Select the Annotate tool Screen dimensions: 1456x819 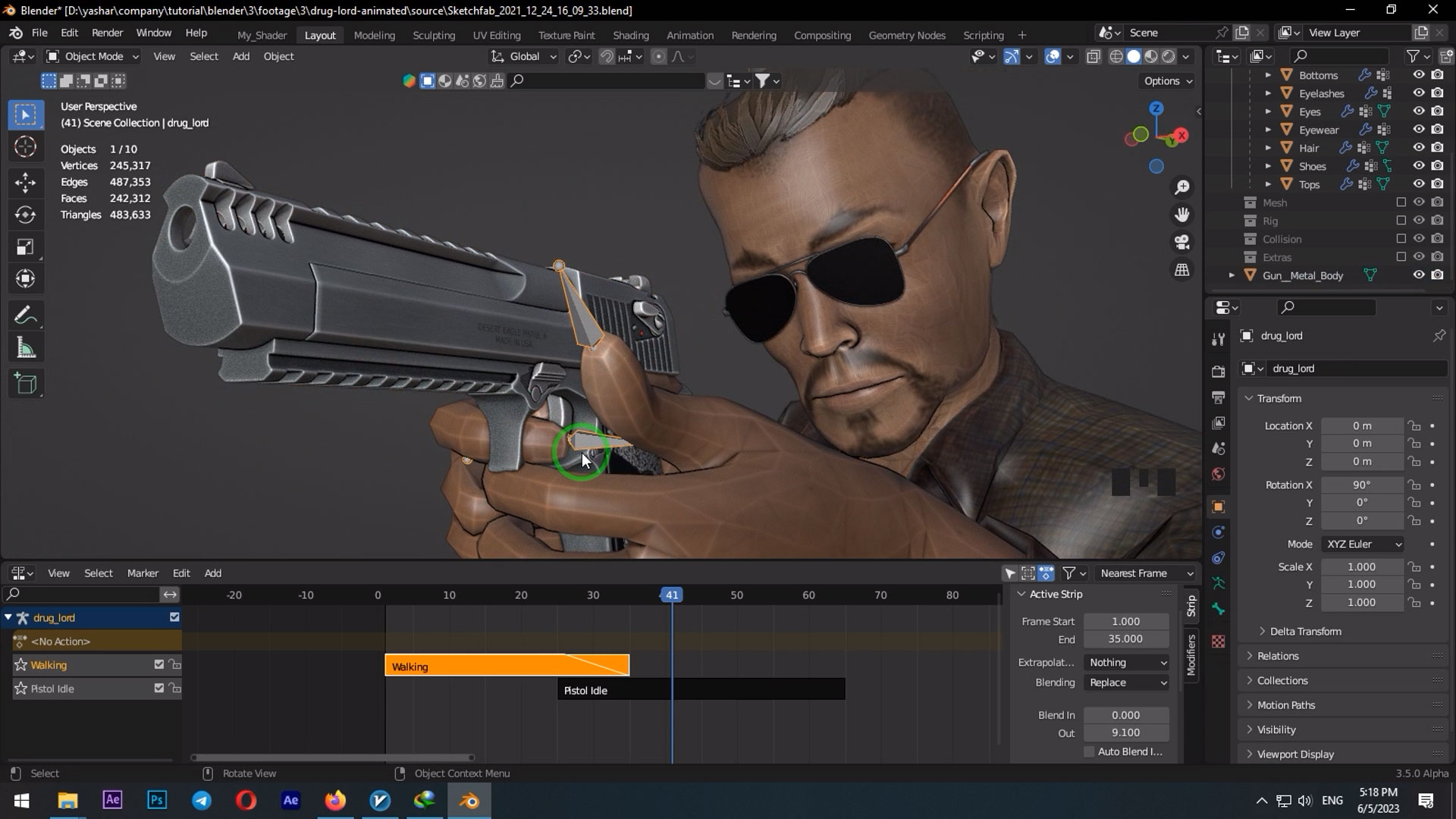[25, 314]
